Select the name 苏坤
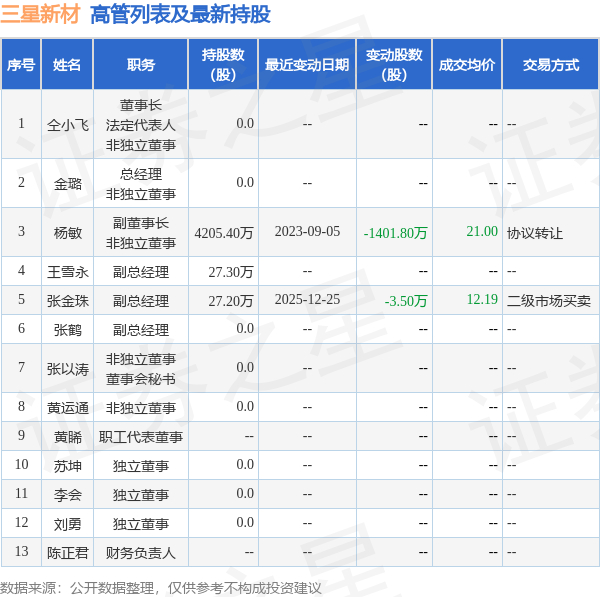 pyautogui.click(x=68, y=467)
